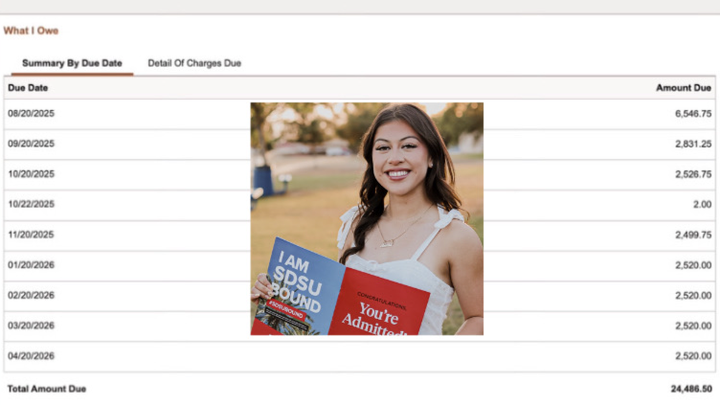The height and width of the screenshot is (405, 720).
Task: Click the 10/20/2025 due date
Action: [31, 174]
